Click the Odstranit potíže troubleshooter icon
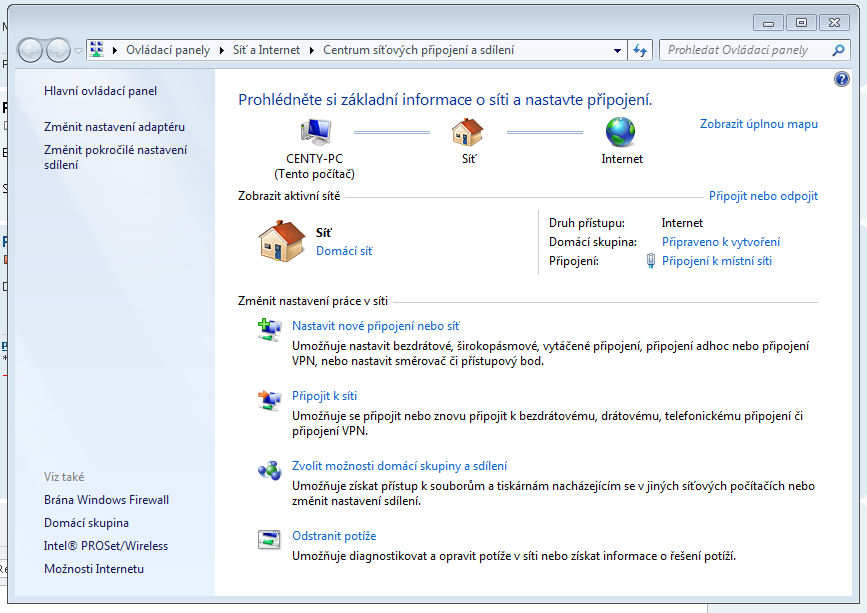Image resolution: width=867 pixels, height=613 pixels. (x=269, y=539)
